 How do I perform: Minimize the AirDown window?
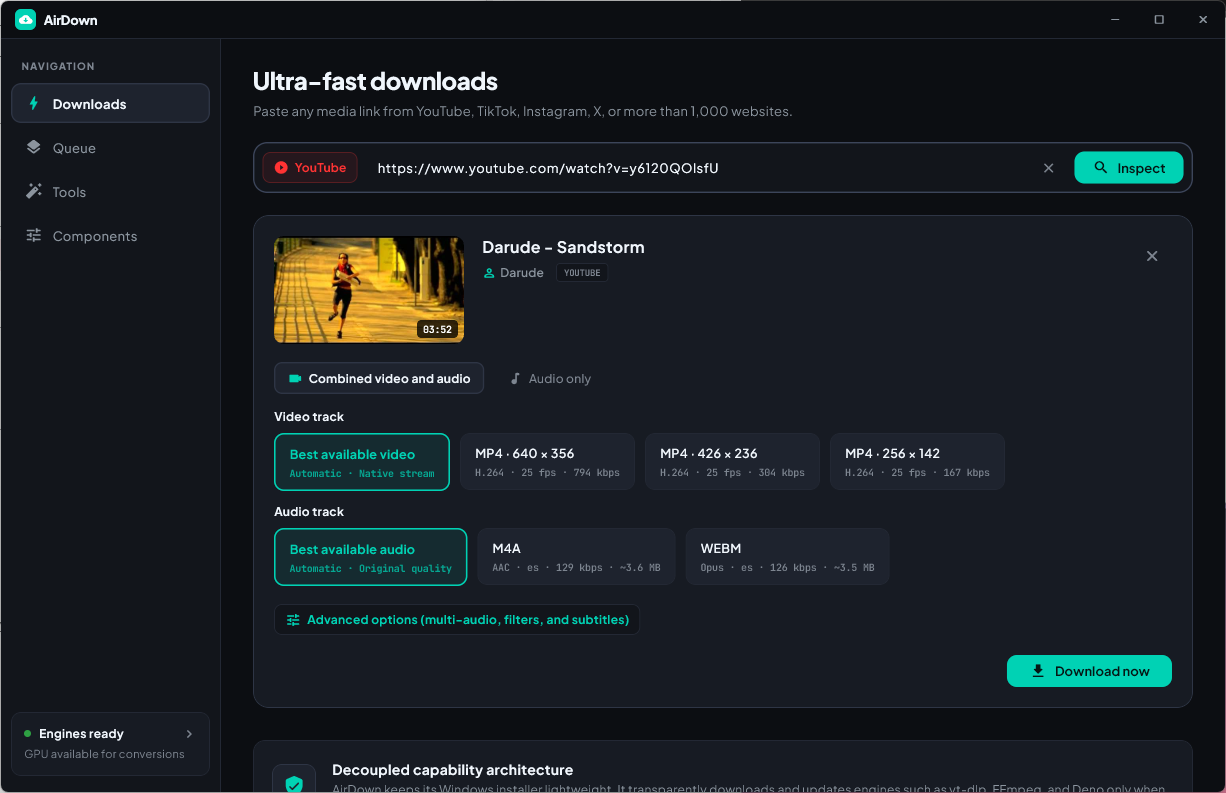[1115, 20]
